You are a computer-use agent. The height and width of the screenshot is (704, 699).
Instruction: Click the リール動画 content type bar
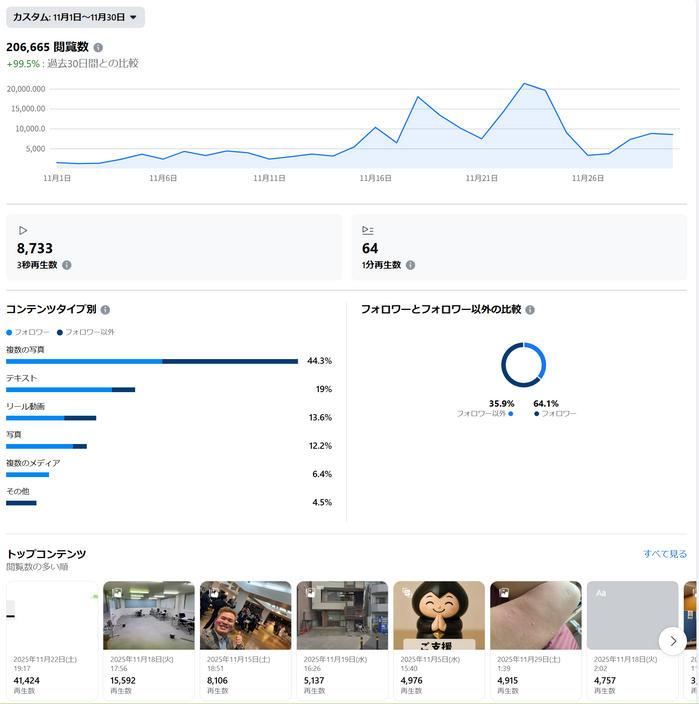click(x=51, y=417)
